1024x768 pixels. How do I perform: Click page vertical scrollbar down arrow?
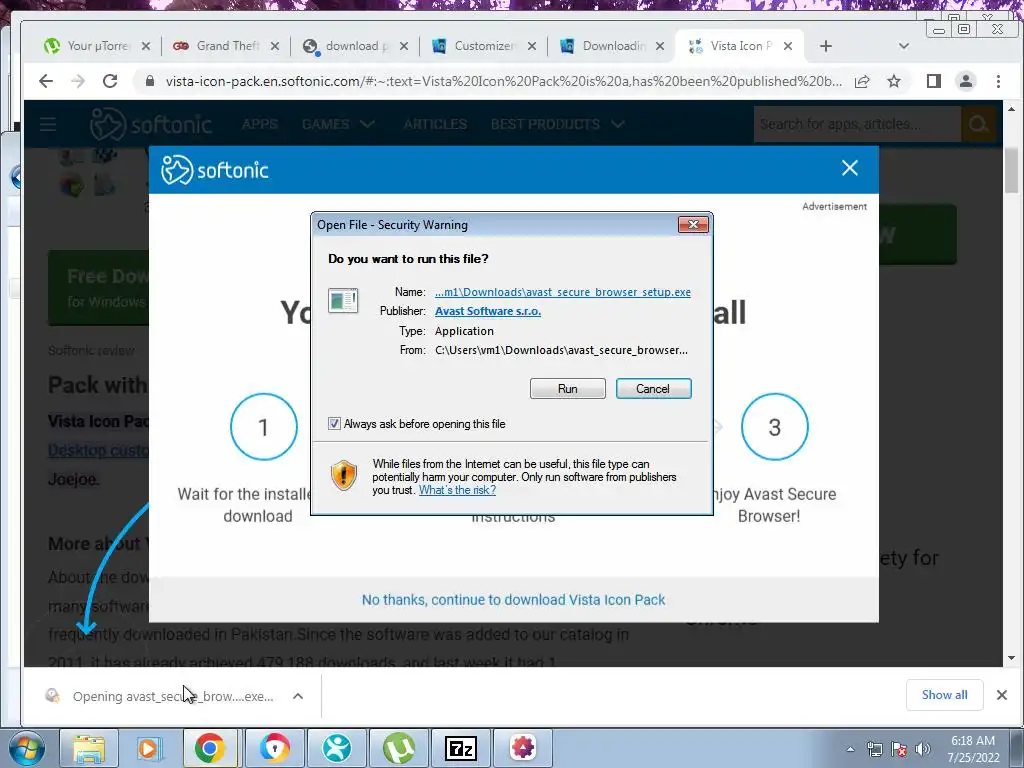[1011, 658]
